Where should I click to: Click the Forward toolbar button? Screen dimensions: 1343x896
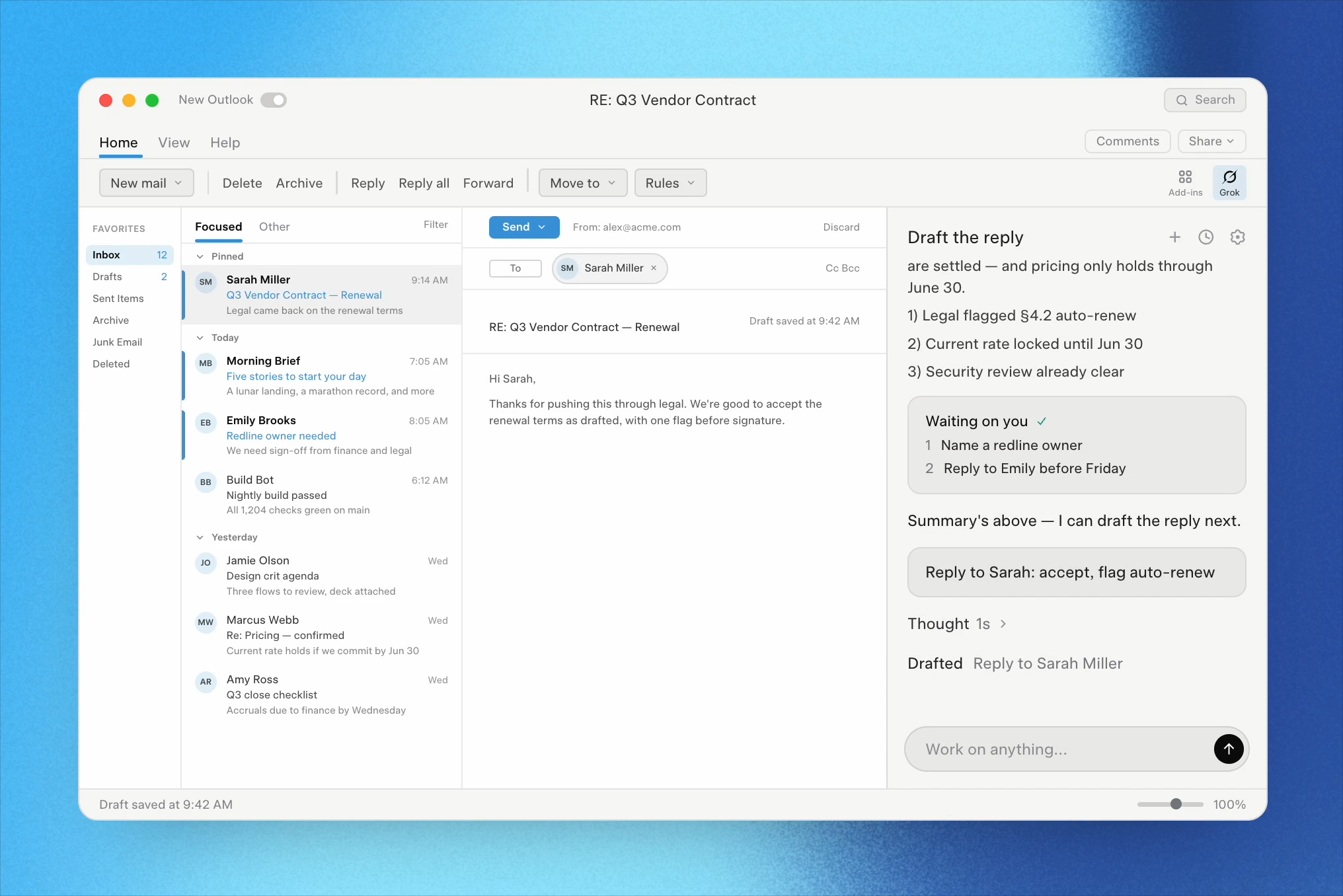pyautogui.click(x=488, y=183)
